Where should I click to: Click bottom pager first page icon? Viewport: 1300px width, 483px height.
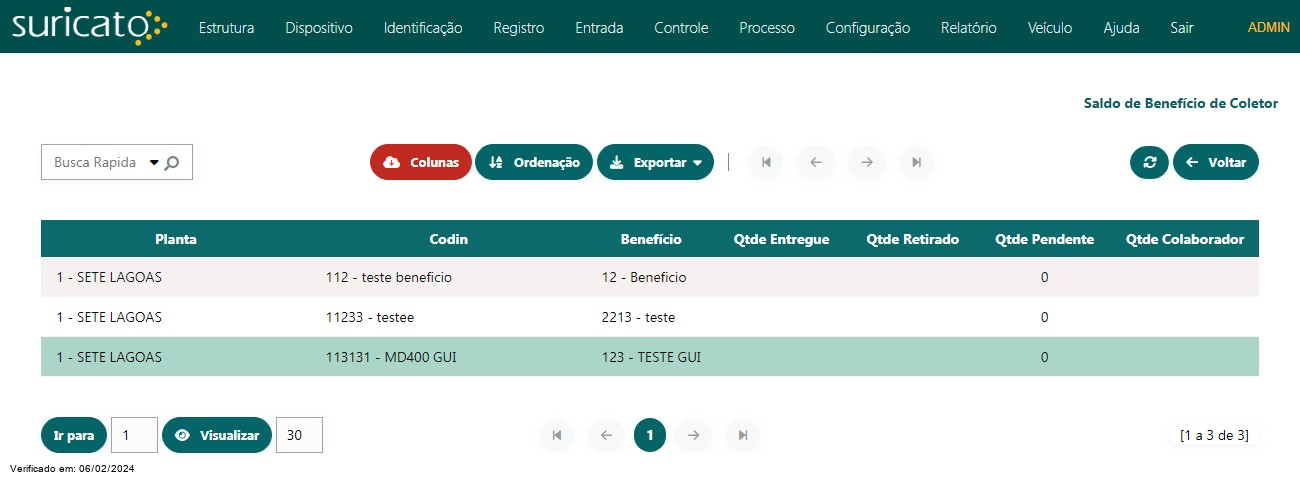557,435
